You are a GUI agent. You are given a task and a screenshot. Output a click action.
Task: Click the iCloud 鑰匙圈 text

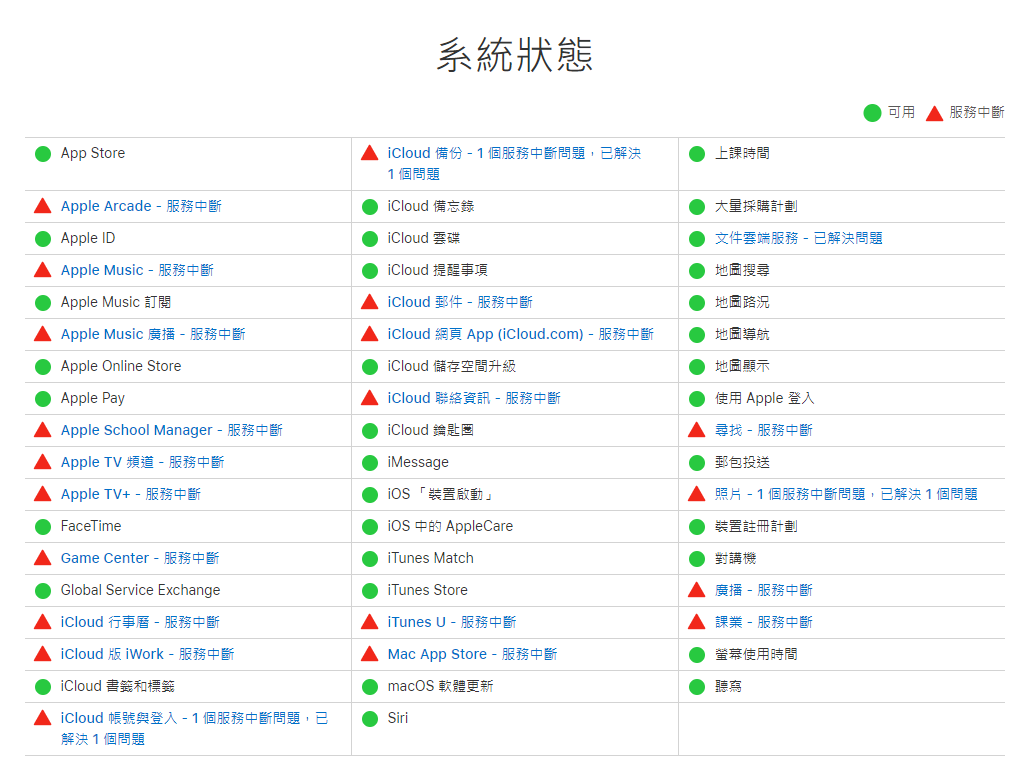click(430, 430)
